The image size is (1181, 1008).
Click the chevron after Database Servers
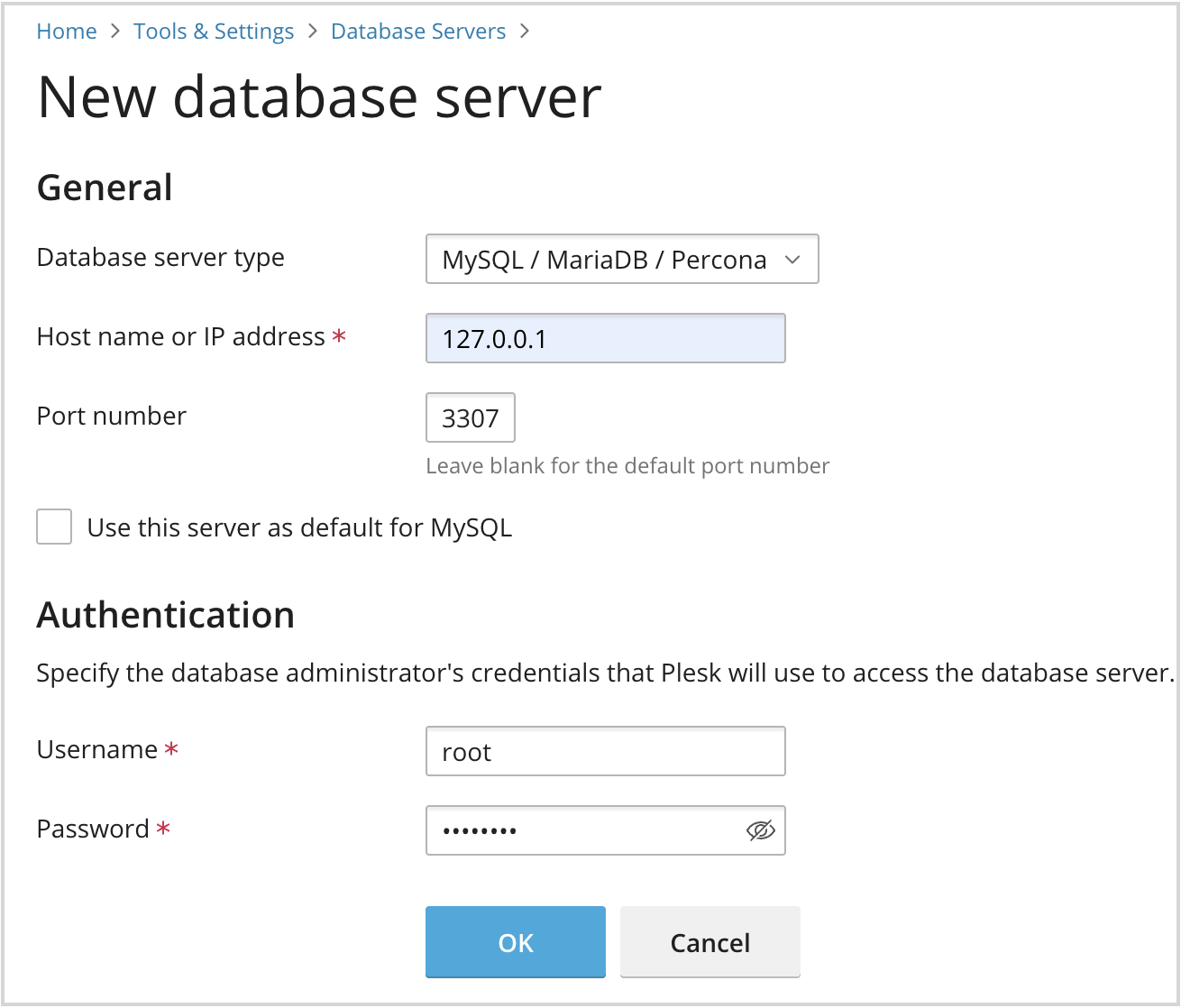(x=525, y=32)
